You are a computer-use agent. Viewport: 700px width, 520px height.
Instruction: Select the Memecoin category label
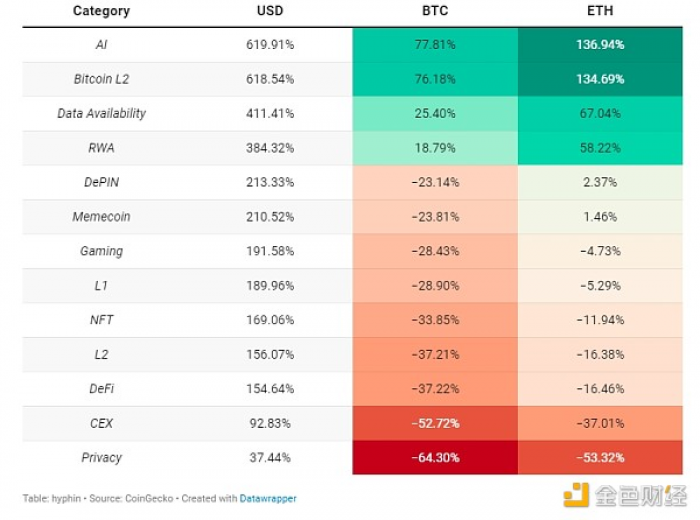[x=101, y=216]
